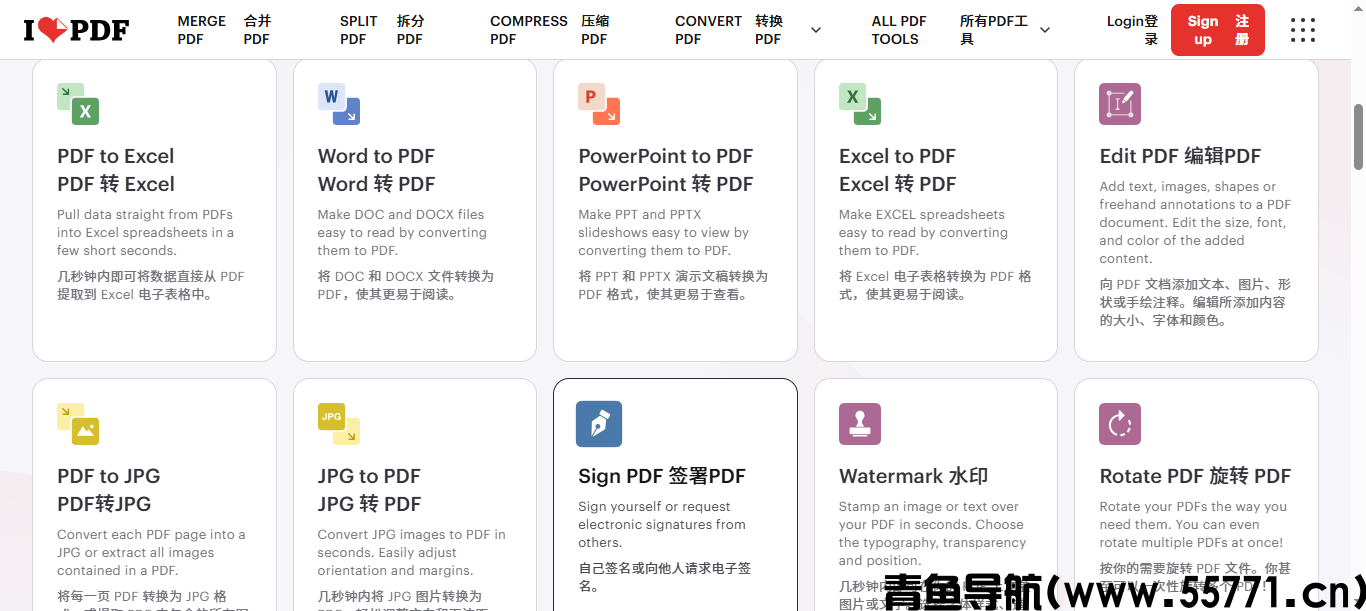Select the PowerPoint to PDF icon
The width and height of the screenshot is (1366, 611).
(x=599, y=104)
